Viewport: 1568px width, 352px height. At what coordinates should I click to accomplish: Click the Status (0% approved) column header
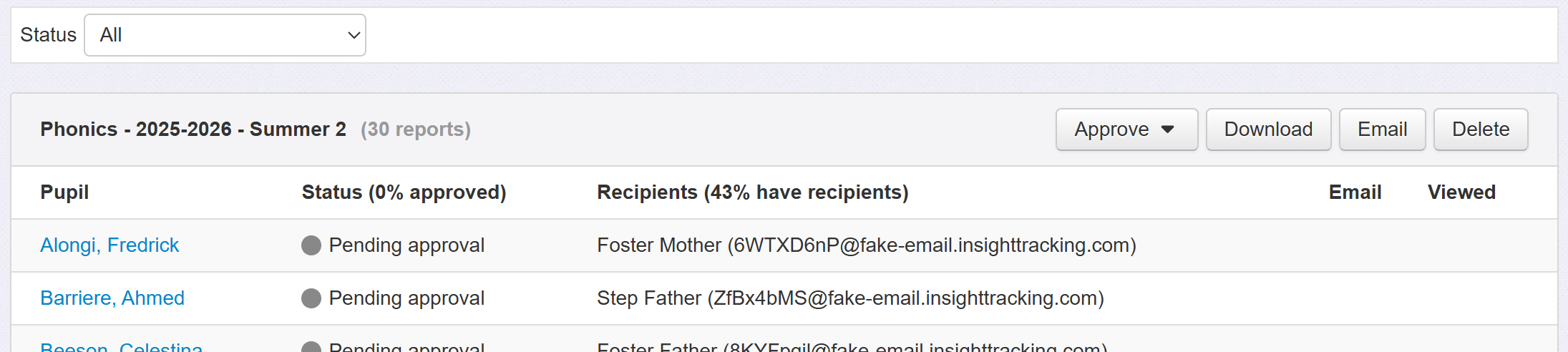[404, 192]
